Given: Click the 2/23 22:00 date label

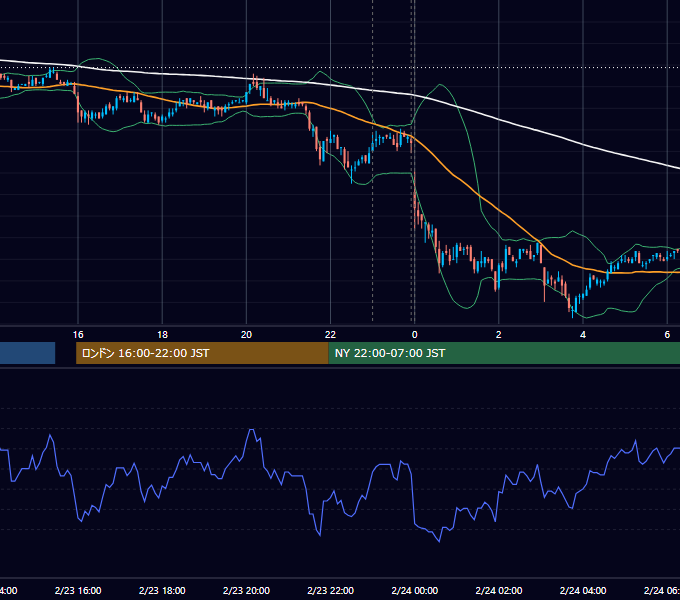Looking at the screenshot, I should point(330,590).
